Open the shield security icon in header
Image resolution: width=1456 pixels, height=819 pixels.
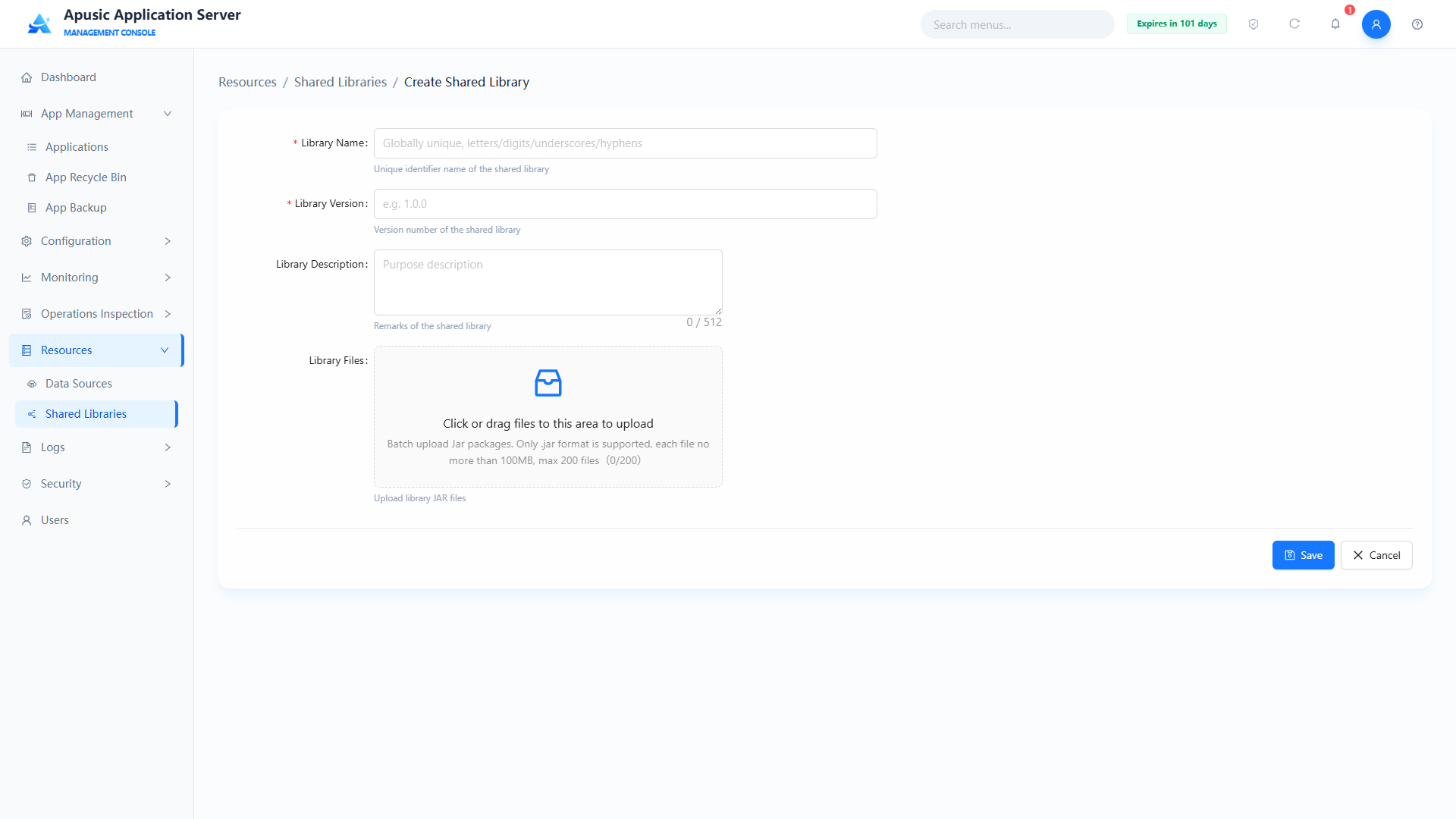[1254, 24]
